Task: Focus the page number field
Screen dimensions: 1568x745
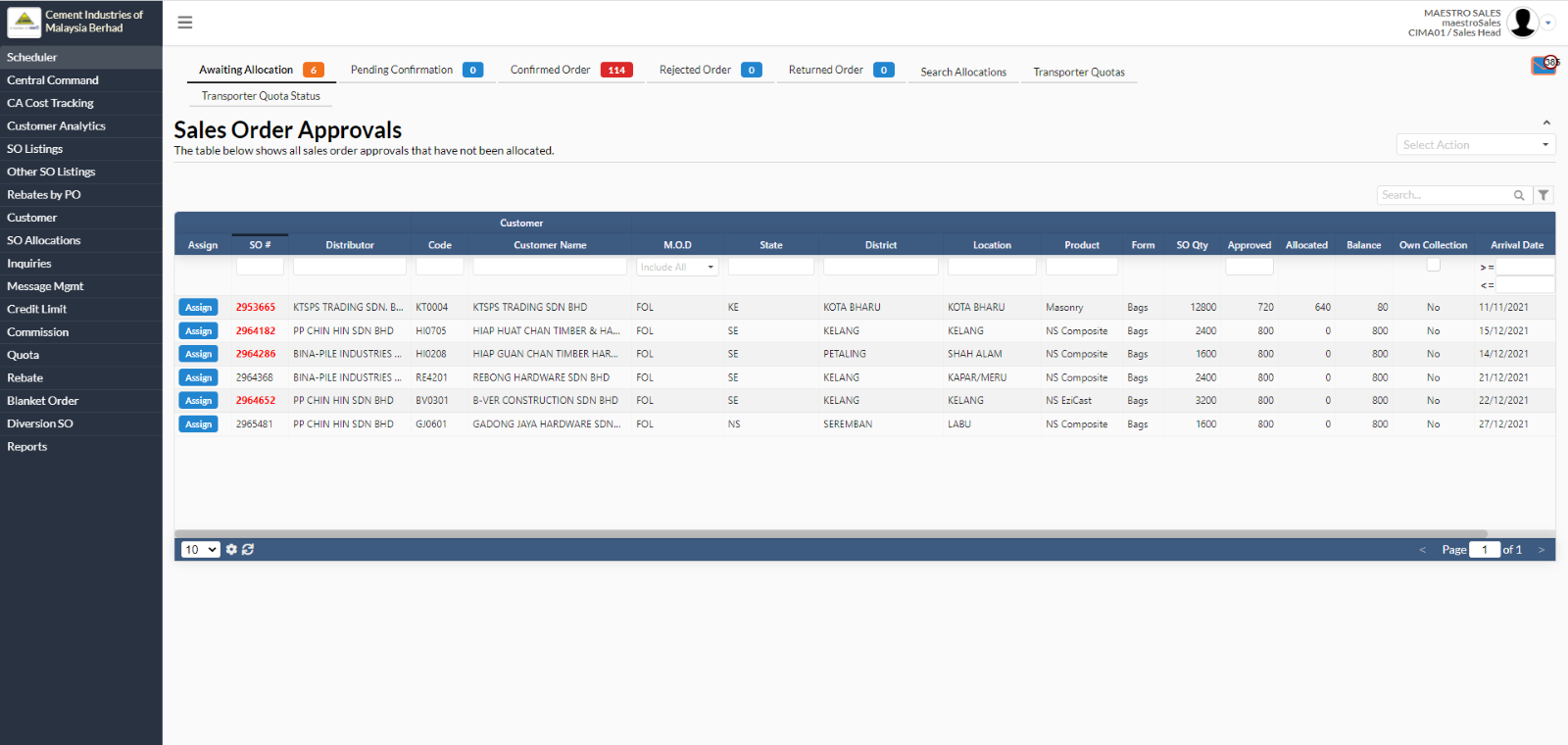Action: coord(1485,550)
